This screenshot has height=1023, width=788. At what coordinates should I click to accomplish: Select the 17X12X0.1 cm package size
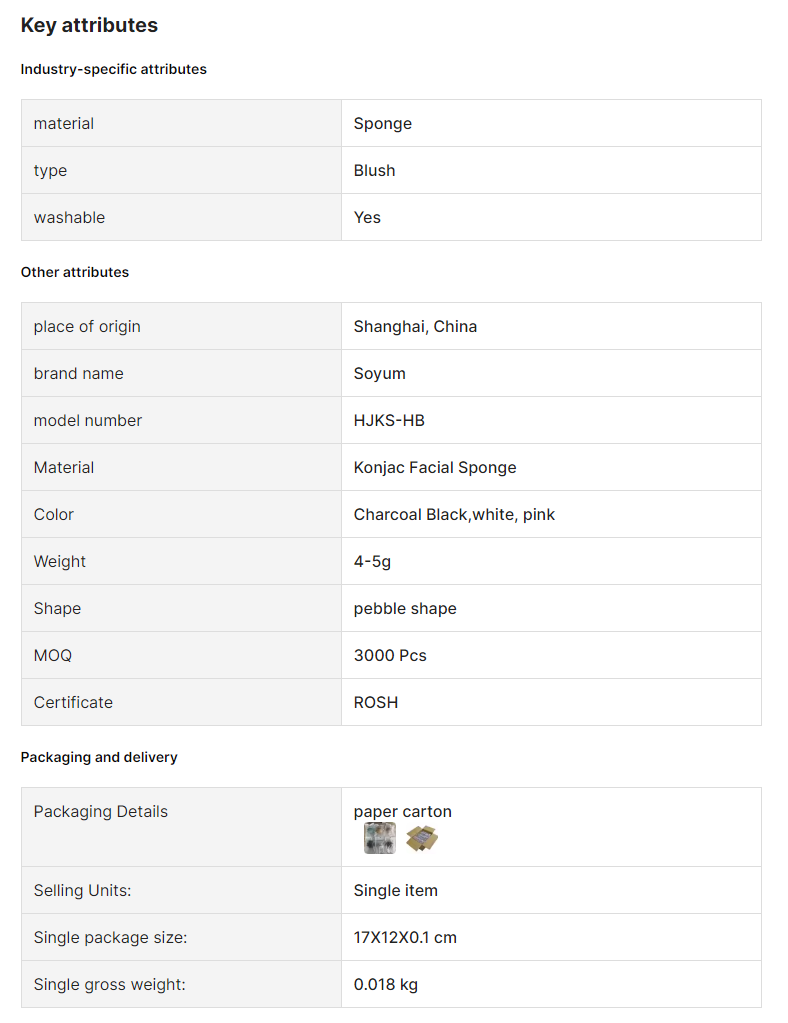coord(405,938)
